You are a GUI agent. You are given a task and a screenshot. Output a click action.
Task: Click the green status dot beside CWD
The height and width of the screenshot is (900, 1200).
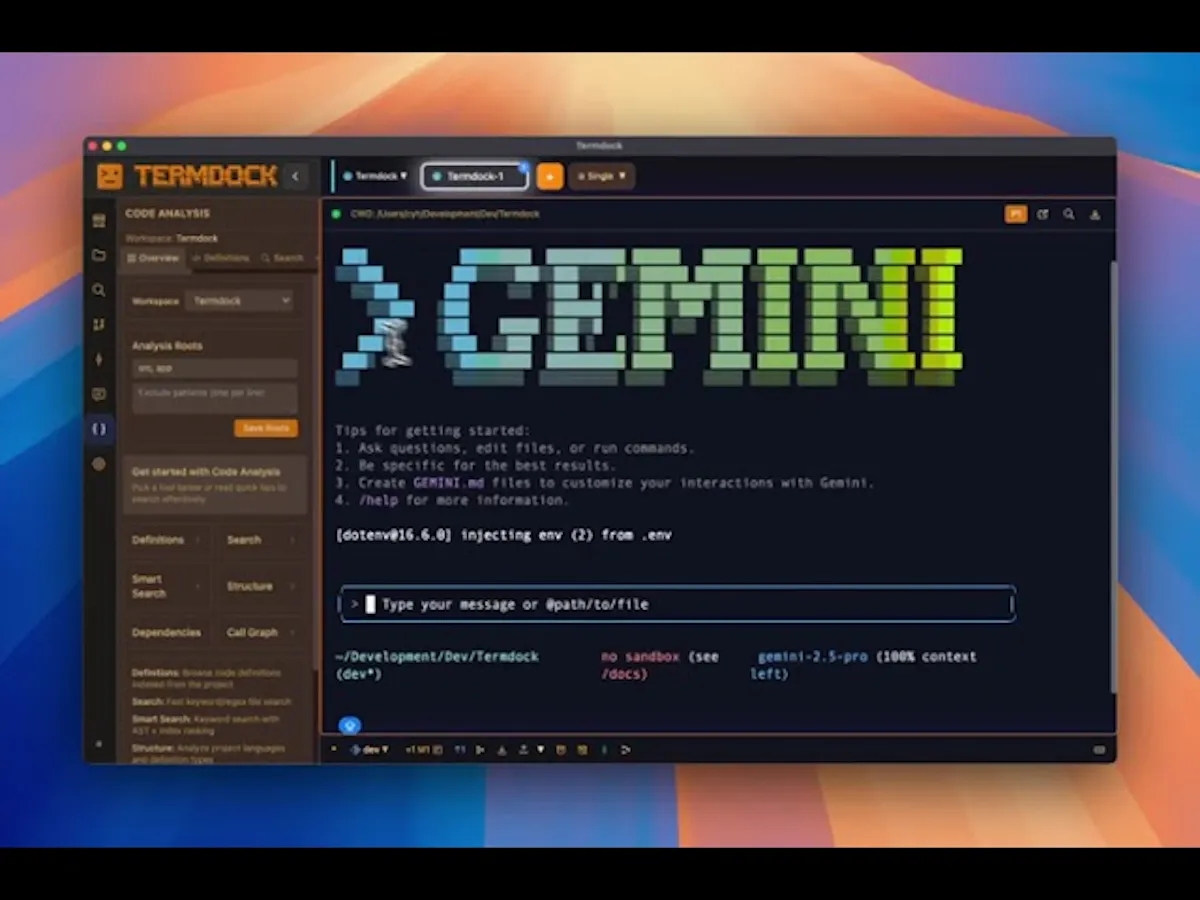pyautogui.click(x=336, y=214)
